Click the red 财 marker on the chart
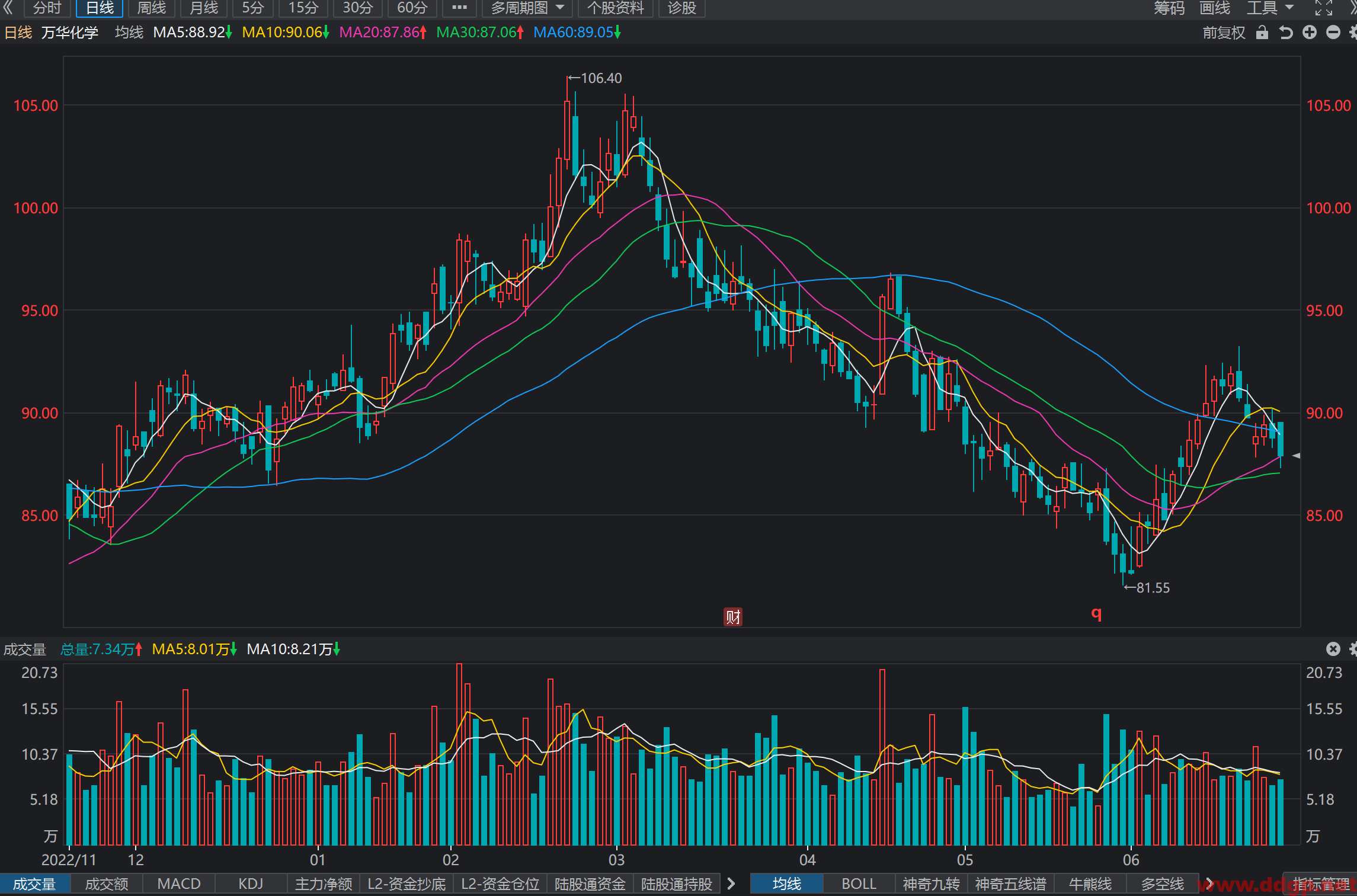Image resolution: width=1357 pixels, height=896 pixels. pos(733,617)
